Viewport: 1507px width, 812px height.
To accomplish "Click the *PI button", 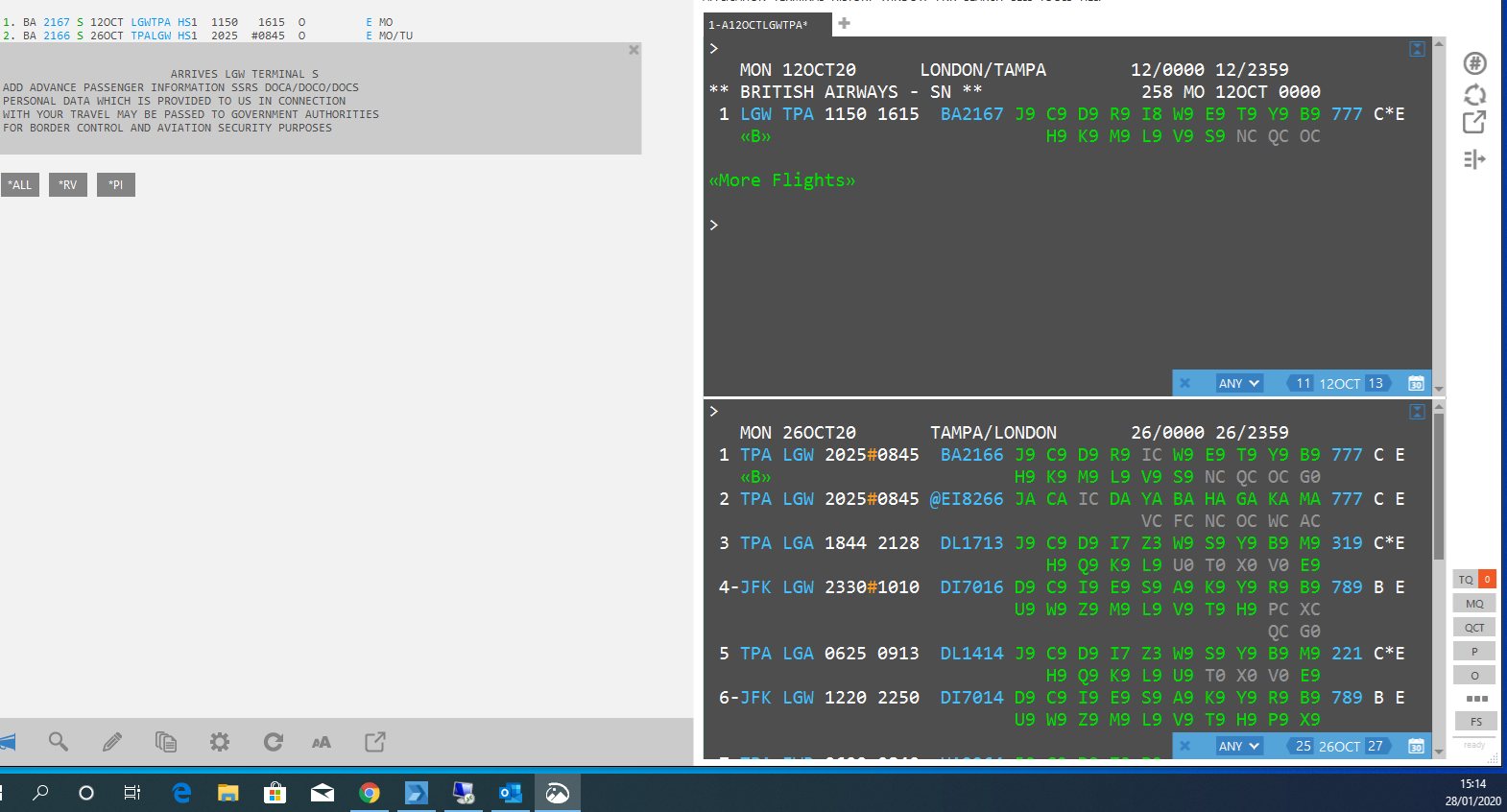I will tap(116, 184).
